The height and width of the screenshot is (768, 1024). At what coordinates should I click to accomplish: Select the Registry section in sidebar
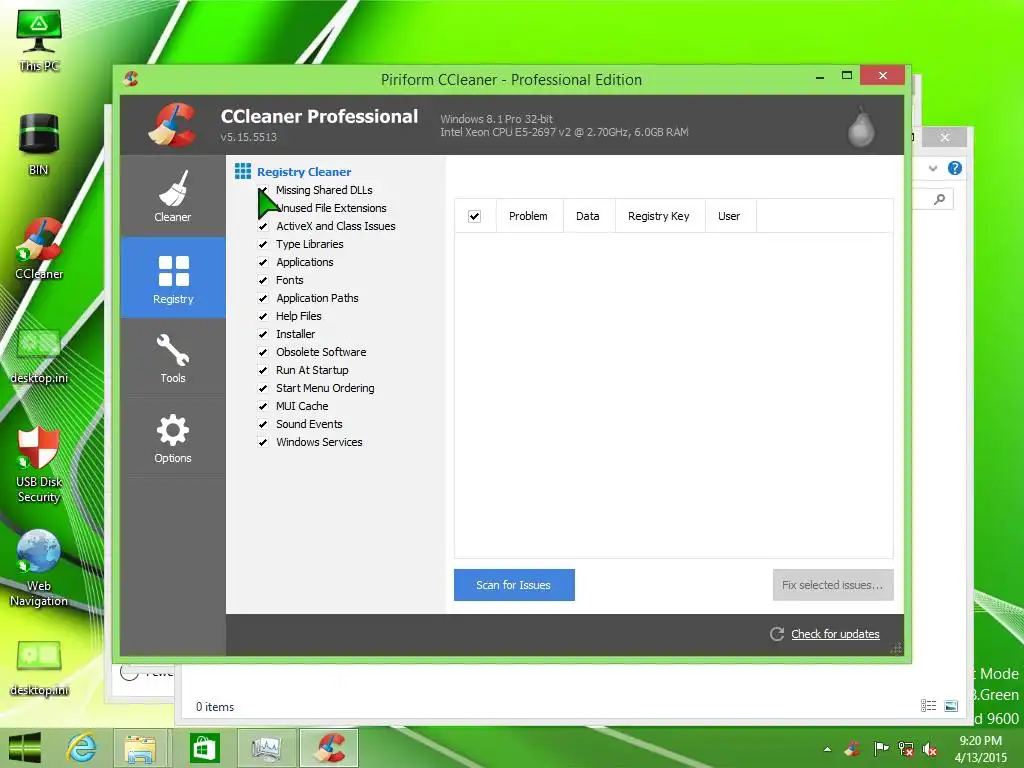tap(173, 278)
